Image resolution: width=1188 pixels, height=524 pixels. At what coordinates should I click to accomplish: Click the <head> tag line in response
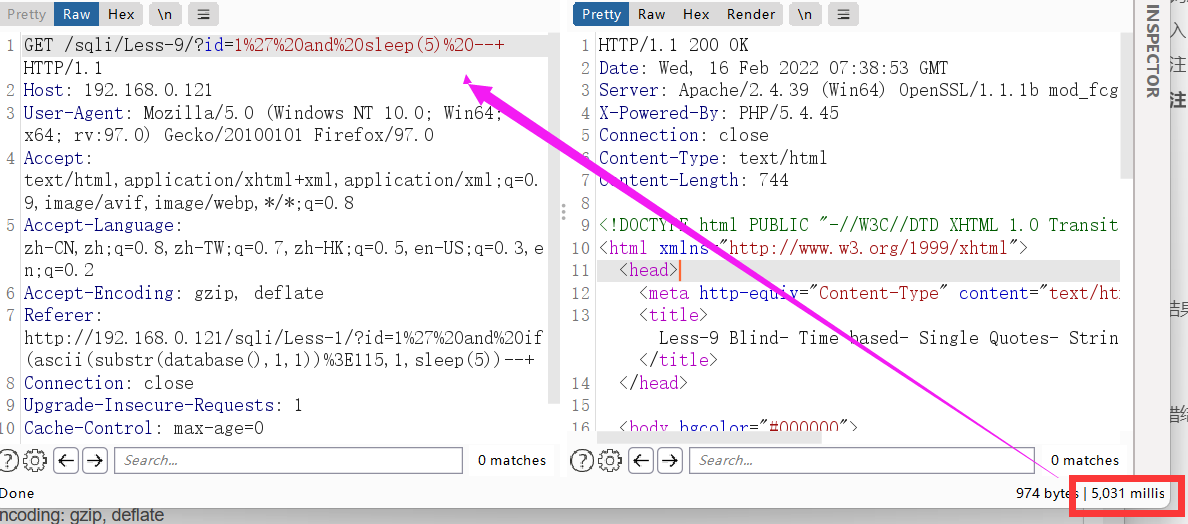coord(648,270)
